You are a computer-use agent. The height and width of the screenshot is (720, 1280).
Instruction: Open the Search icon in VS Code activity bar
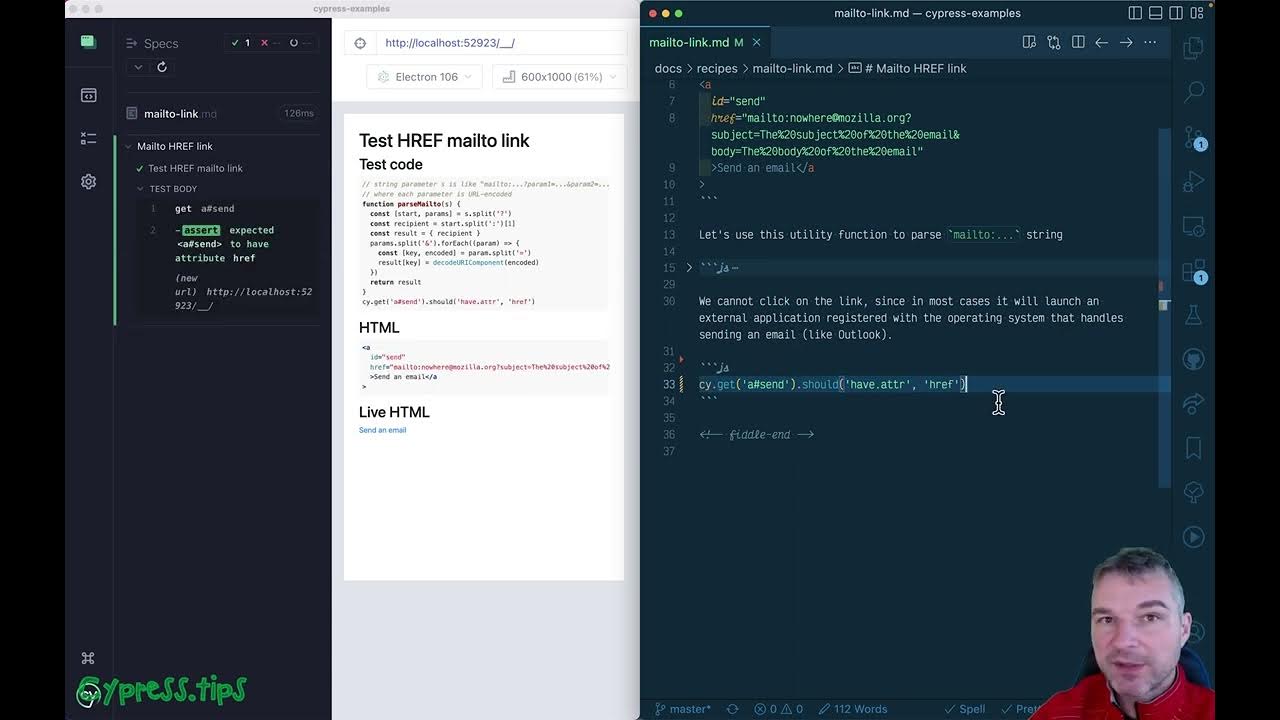click(1193, 92)
